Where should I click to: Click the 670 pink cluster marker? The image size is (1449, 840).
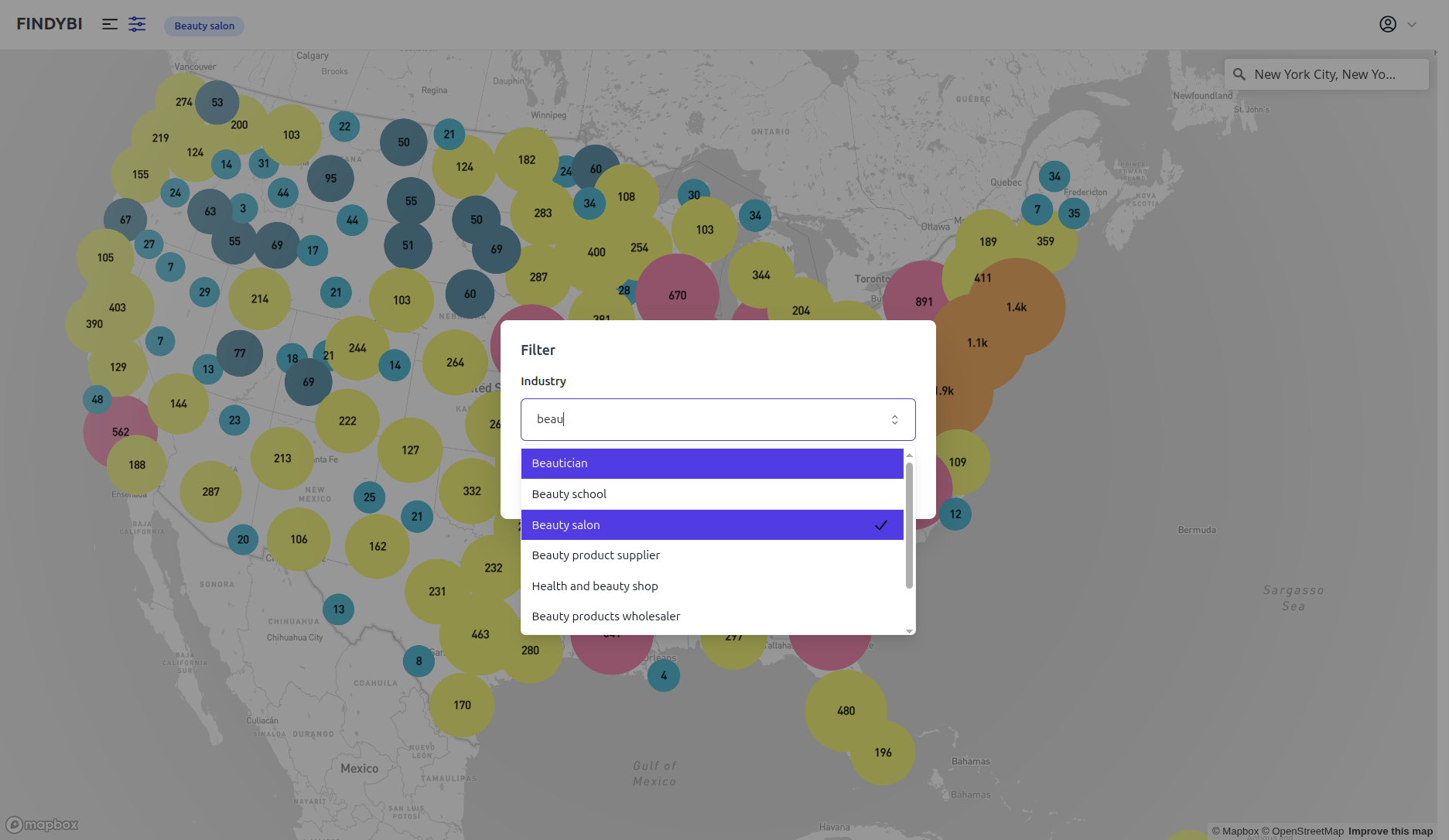click(678, 295)
